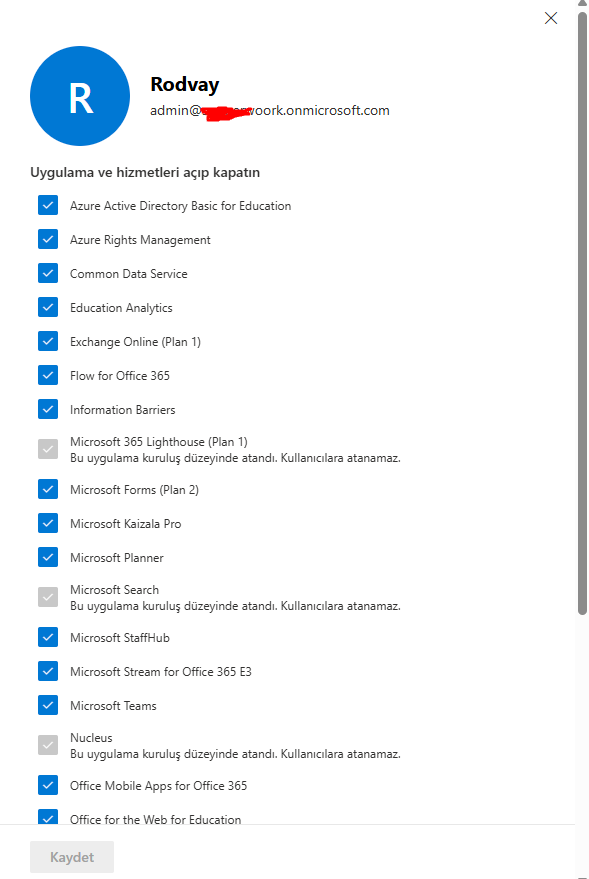Uncheck Office Mobile Apps for Office 365
The width and height of the screenshot is (589, 879).
pyautogui.click(x=48, y=785)
